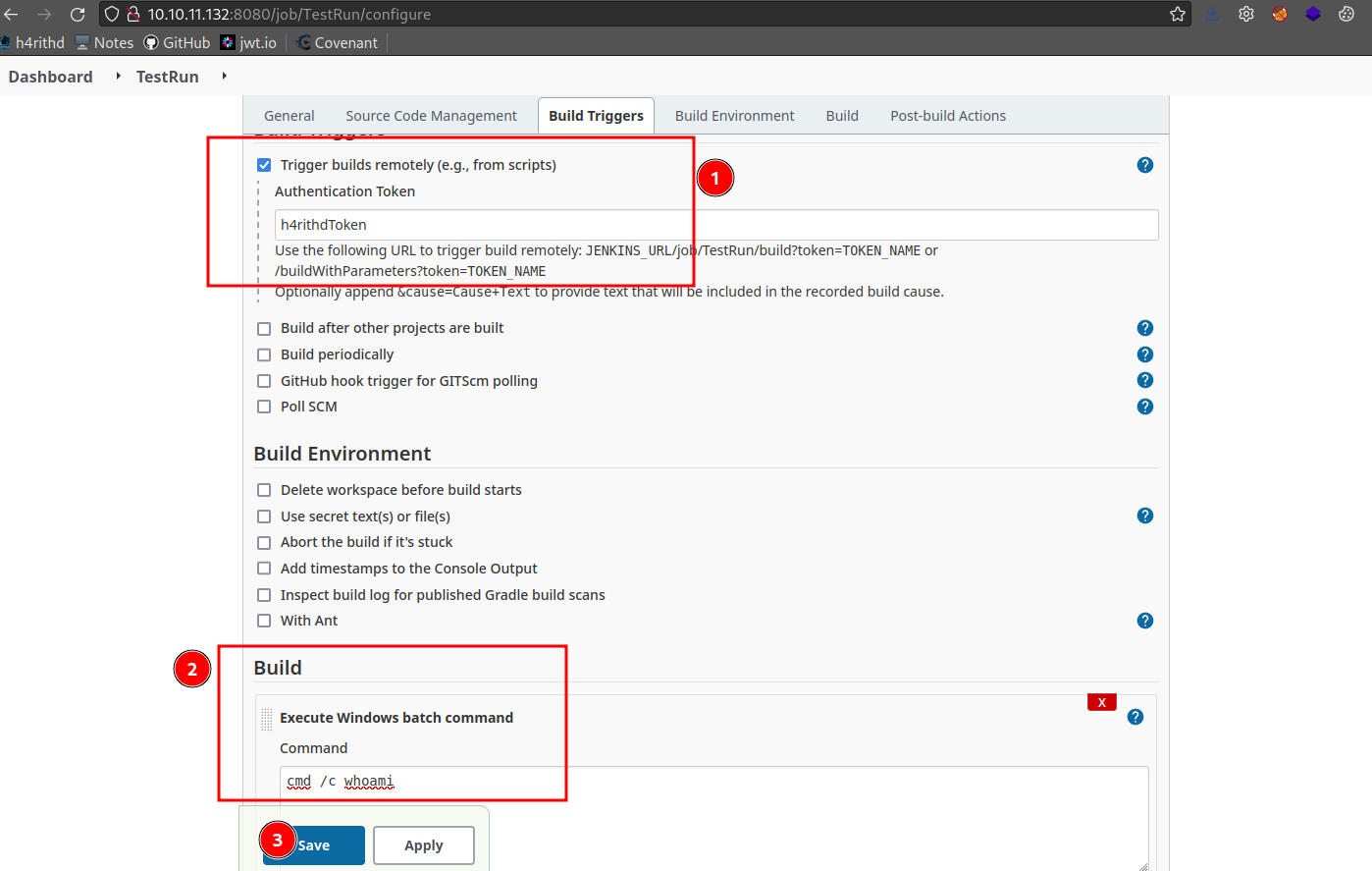
Task: Switch to Source Code Management tab
Action: [x=431, y=116]
